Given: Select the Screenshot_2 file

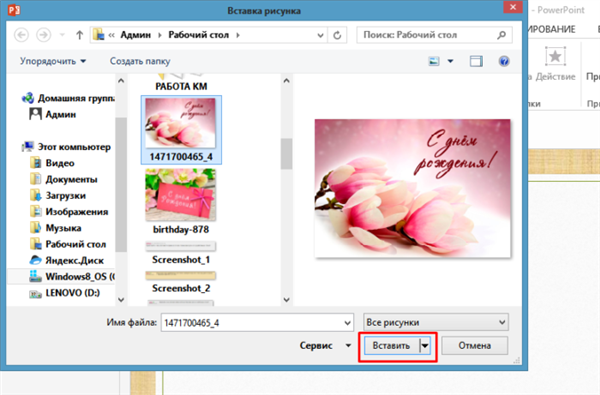Looking at the screenshot, I should [181, 282].
